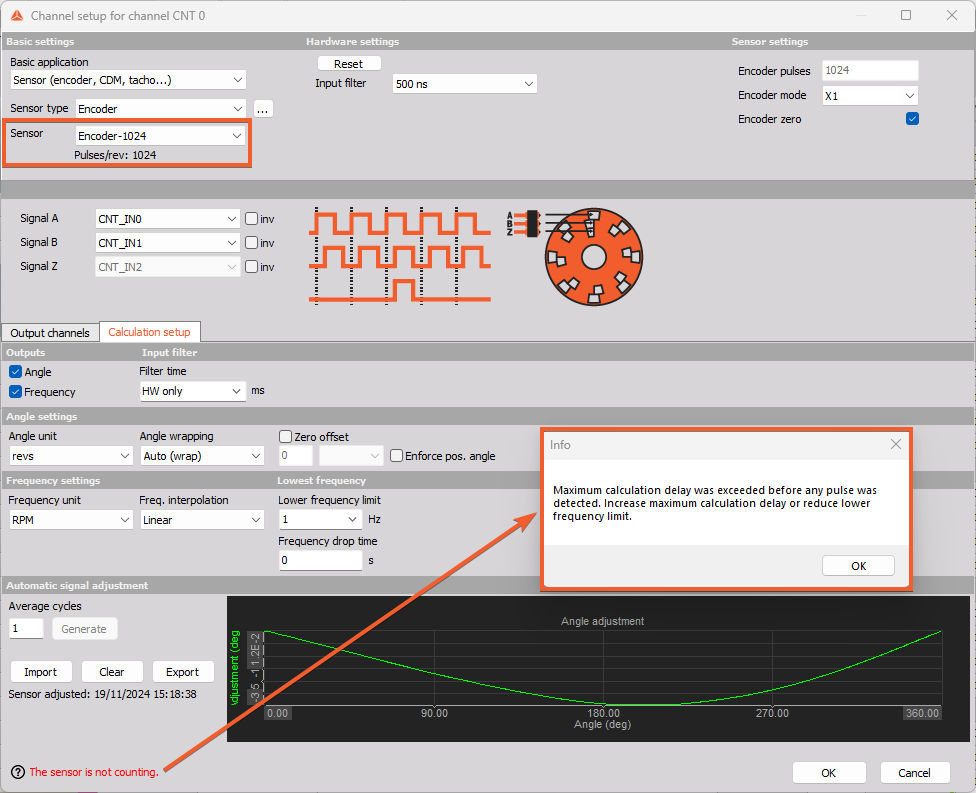Maximize the Channel setup window
The height and width of the screenshot is (793, 976).
click(906, 15)
